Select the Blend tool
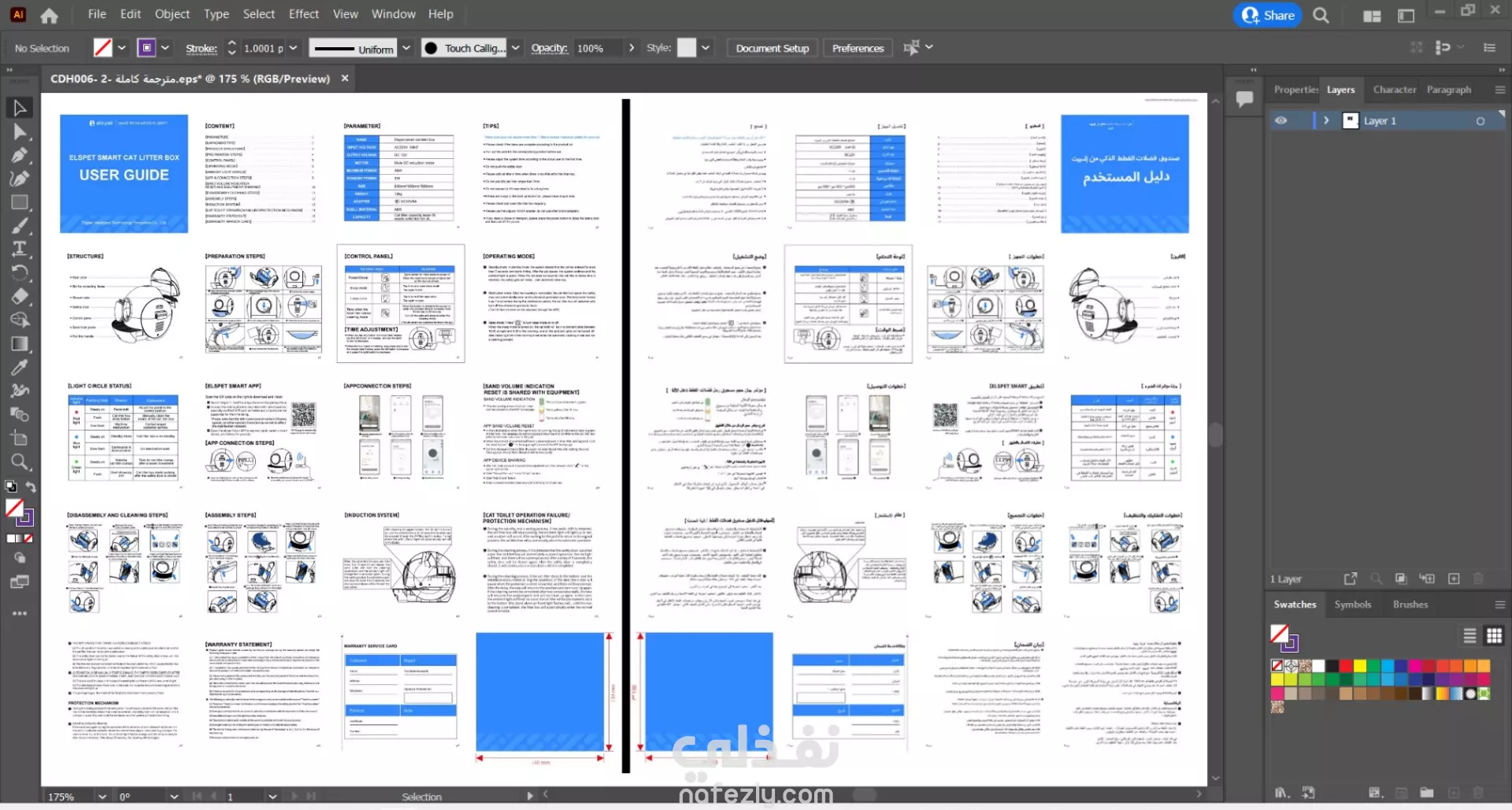The image size is (1512, 810). click(20, 415)
